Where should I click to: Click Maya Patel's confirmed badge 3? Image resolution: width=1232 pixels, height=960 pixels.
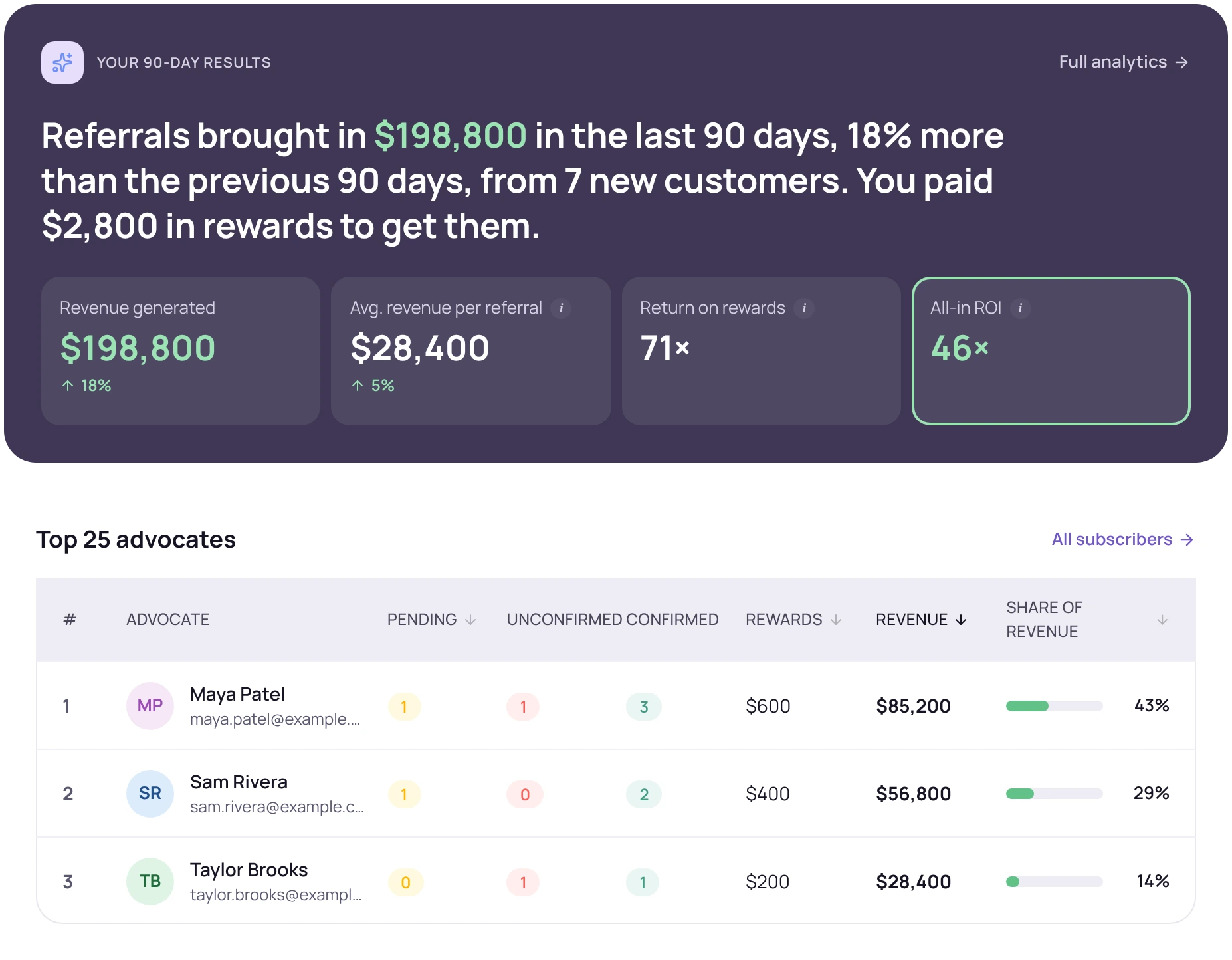[644, 707]
